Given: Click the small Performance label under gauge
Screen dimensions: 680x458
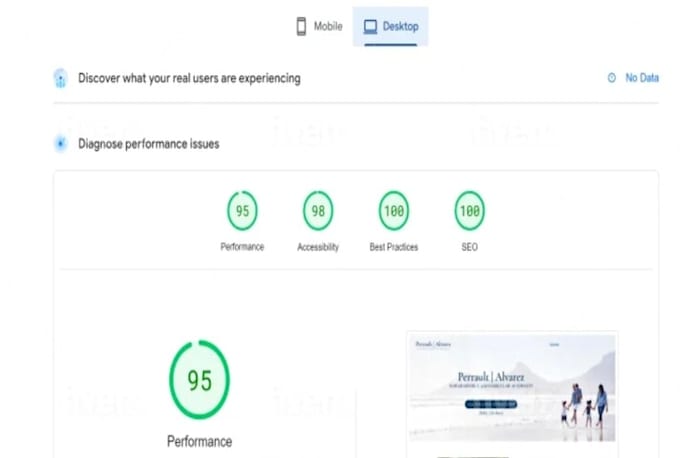Looking at the screenshot, I should (x=242, y=247).
